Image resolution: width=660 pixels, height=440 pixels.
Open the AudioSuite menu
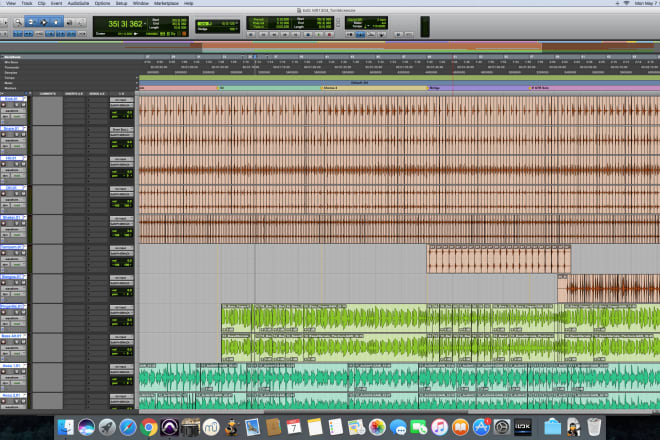point(78,3)
